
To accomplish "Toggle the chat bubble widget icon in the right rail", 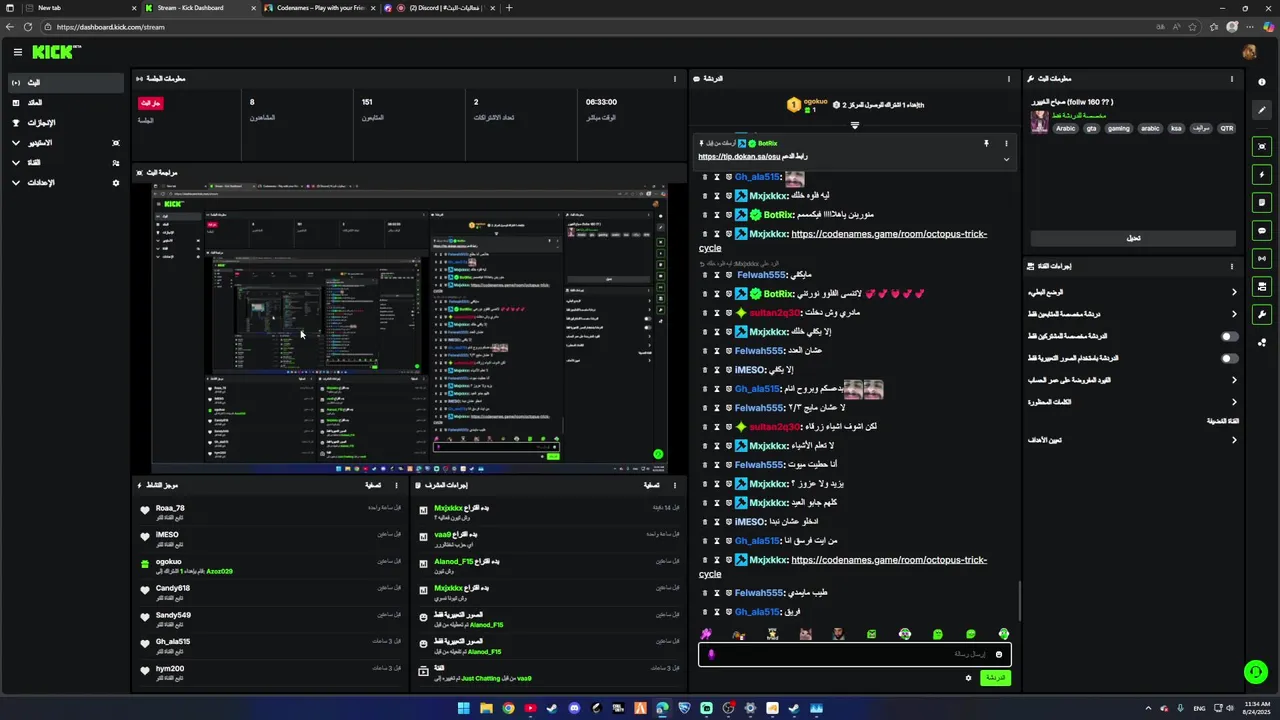I will click(x=1262, y=231).
